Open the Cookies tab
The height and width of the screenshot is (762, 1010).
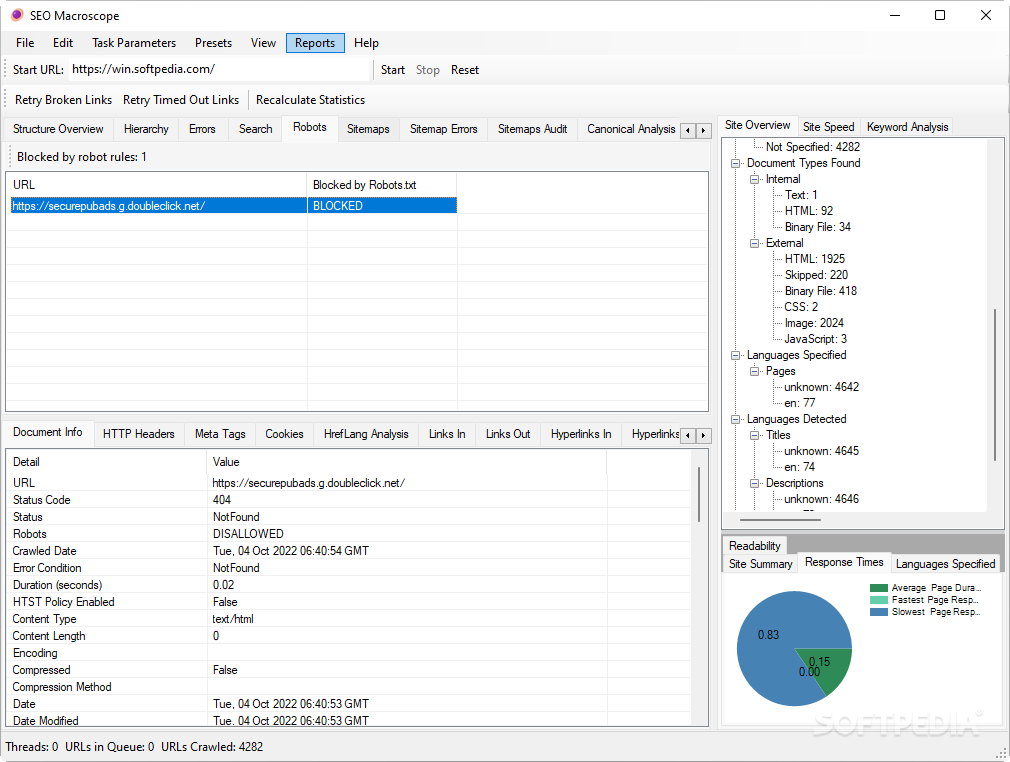[x=284, y=434]
